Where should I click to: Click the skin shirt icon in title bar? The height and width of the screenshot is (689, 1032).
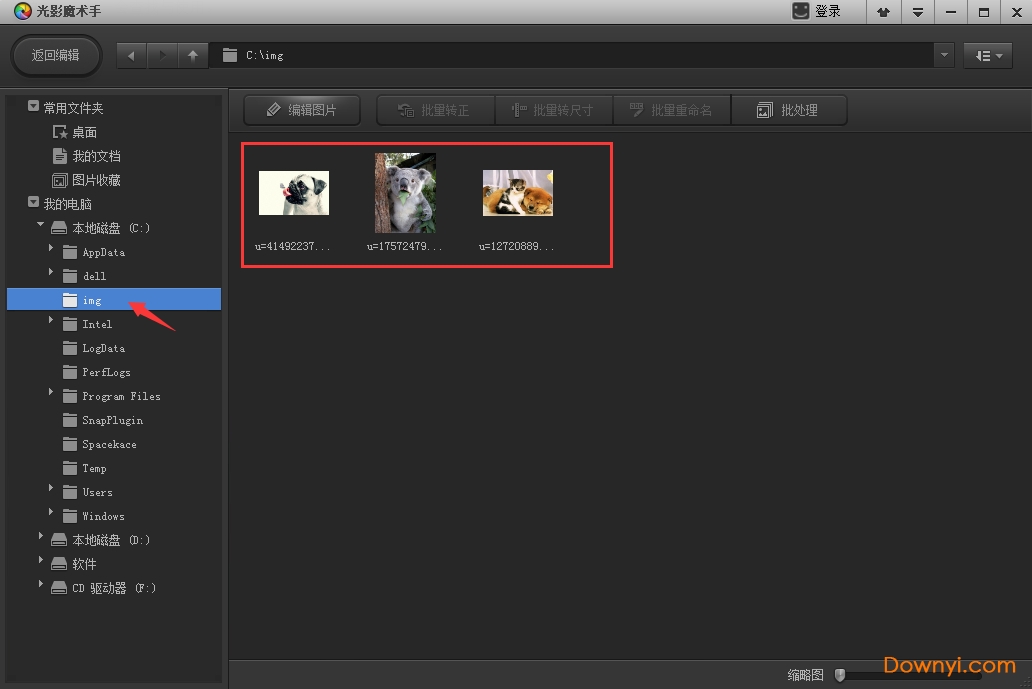(883, 12)
